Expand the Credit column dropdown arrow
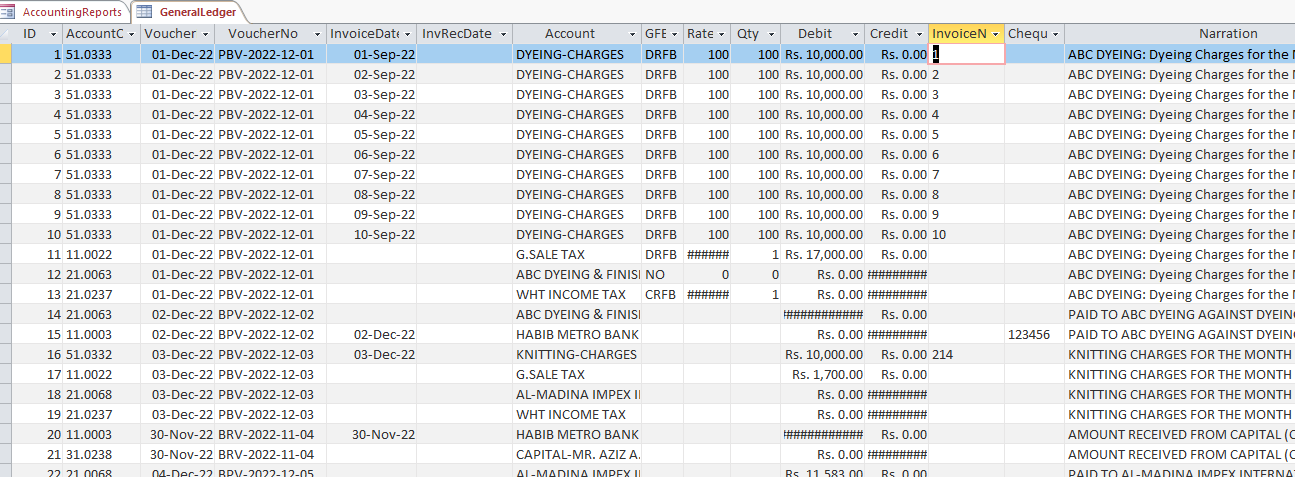 [920, 34]
